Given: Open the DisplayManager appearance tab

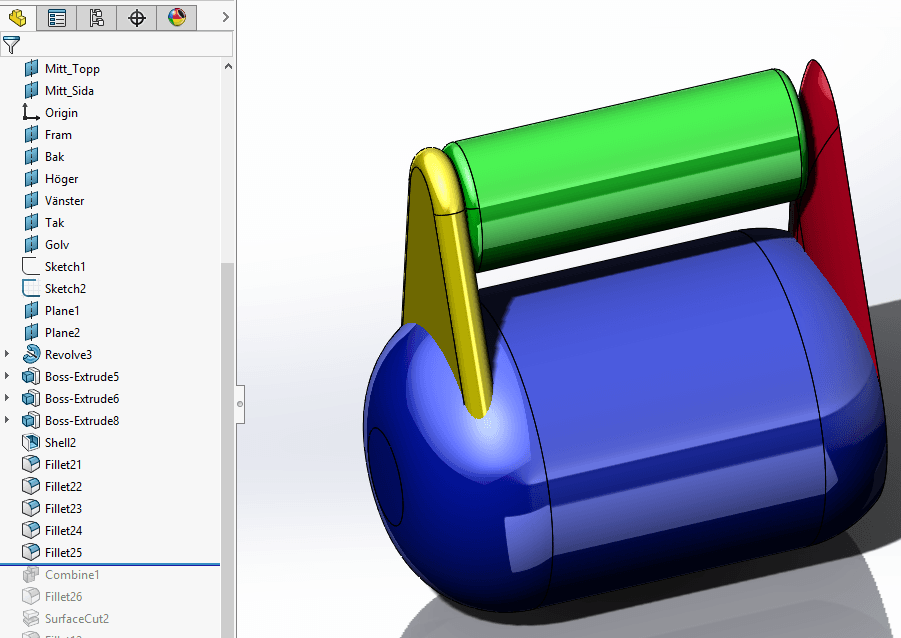Looking at the screenshot, I should 177,17.
